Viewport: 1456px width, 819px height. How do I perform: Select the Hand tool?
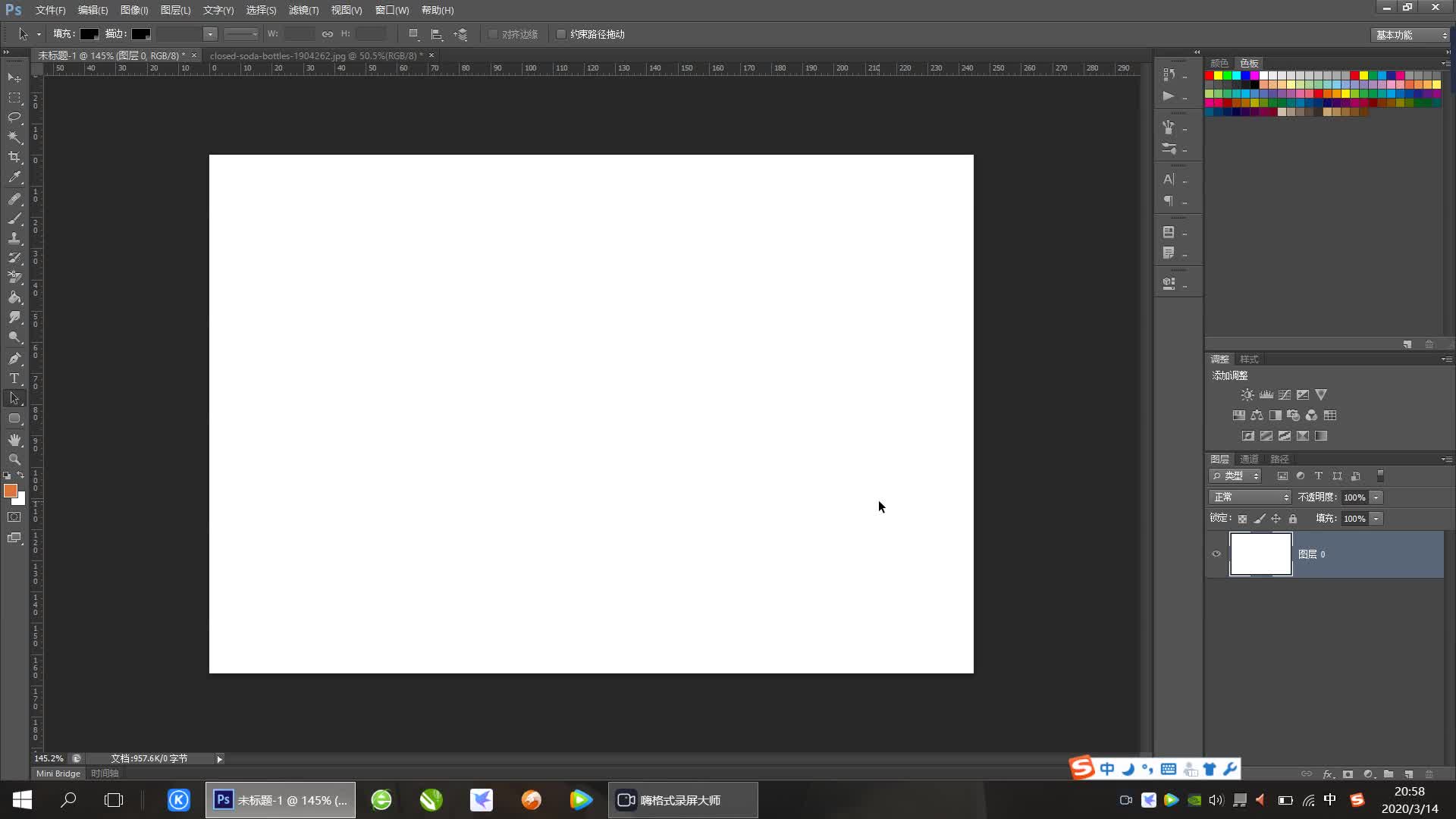click(x=14, y=440)
